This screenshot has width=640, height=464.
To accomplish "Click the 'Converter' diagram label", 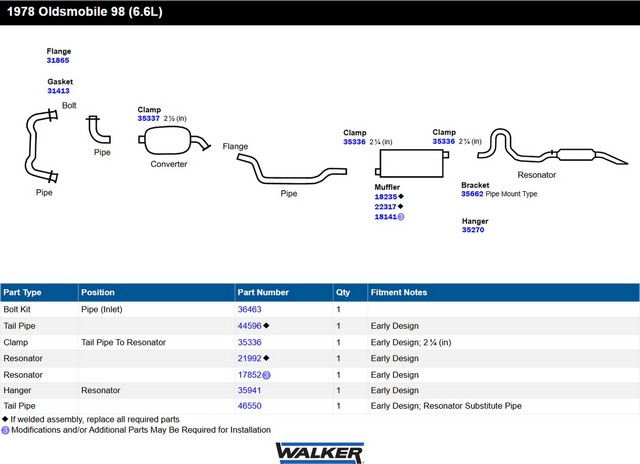I will coord(169,164).
